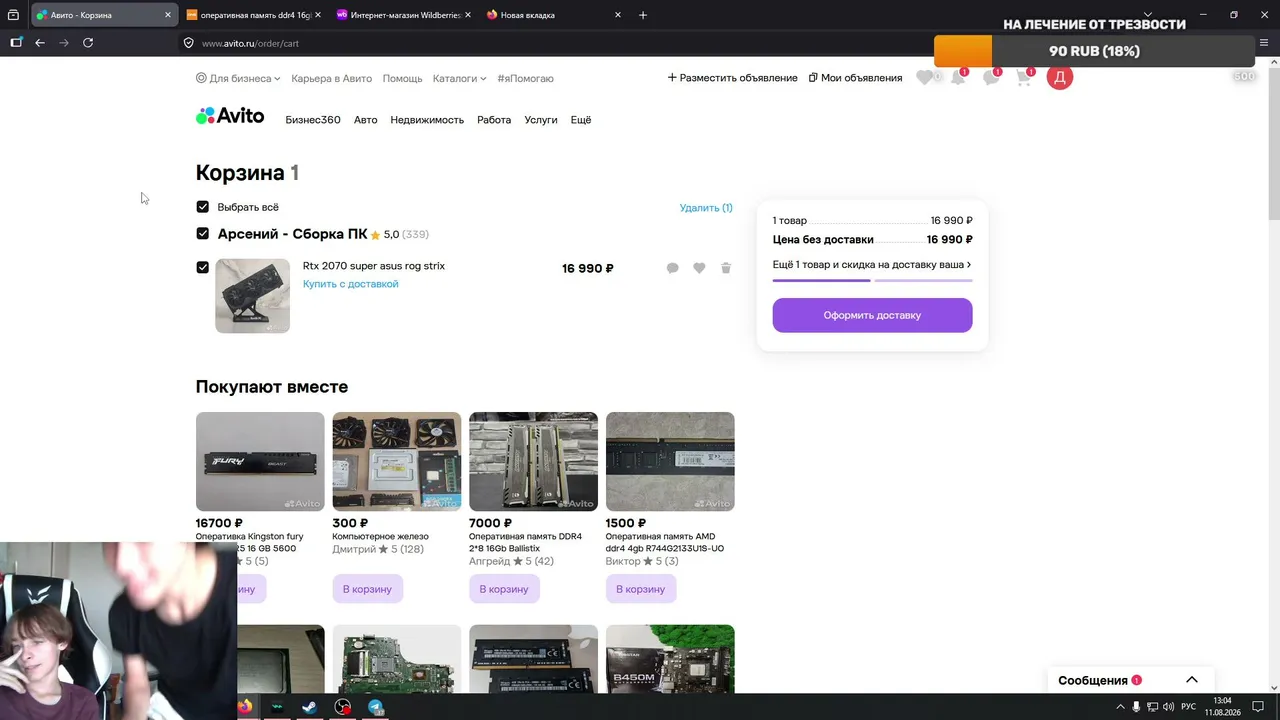Open the microphone tray icon

coord(1137,707)
